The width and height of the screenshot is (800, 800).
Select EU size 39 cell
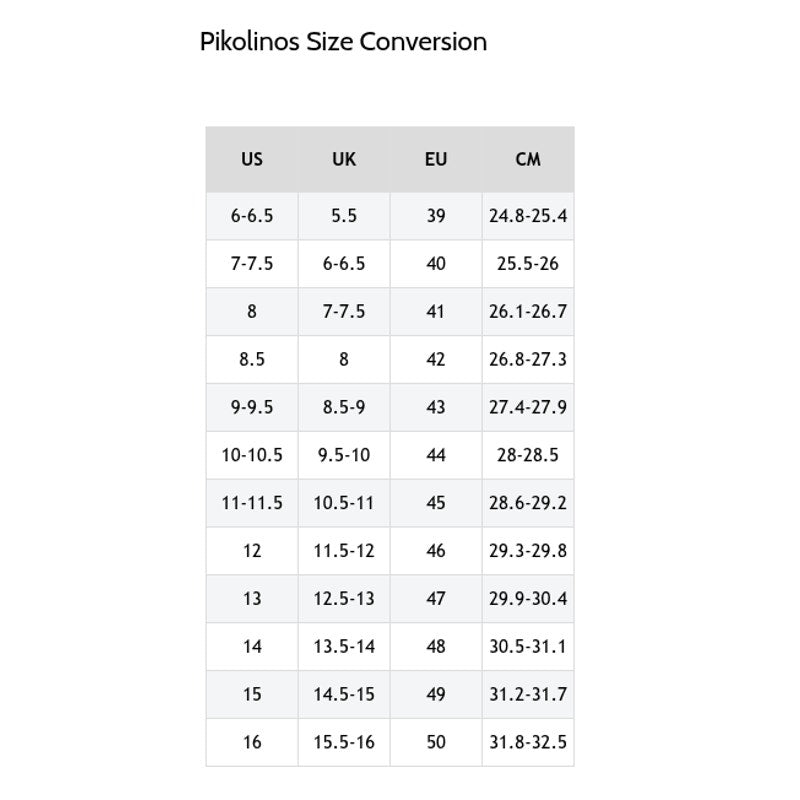click(436, 216)
